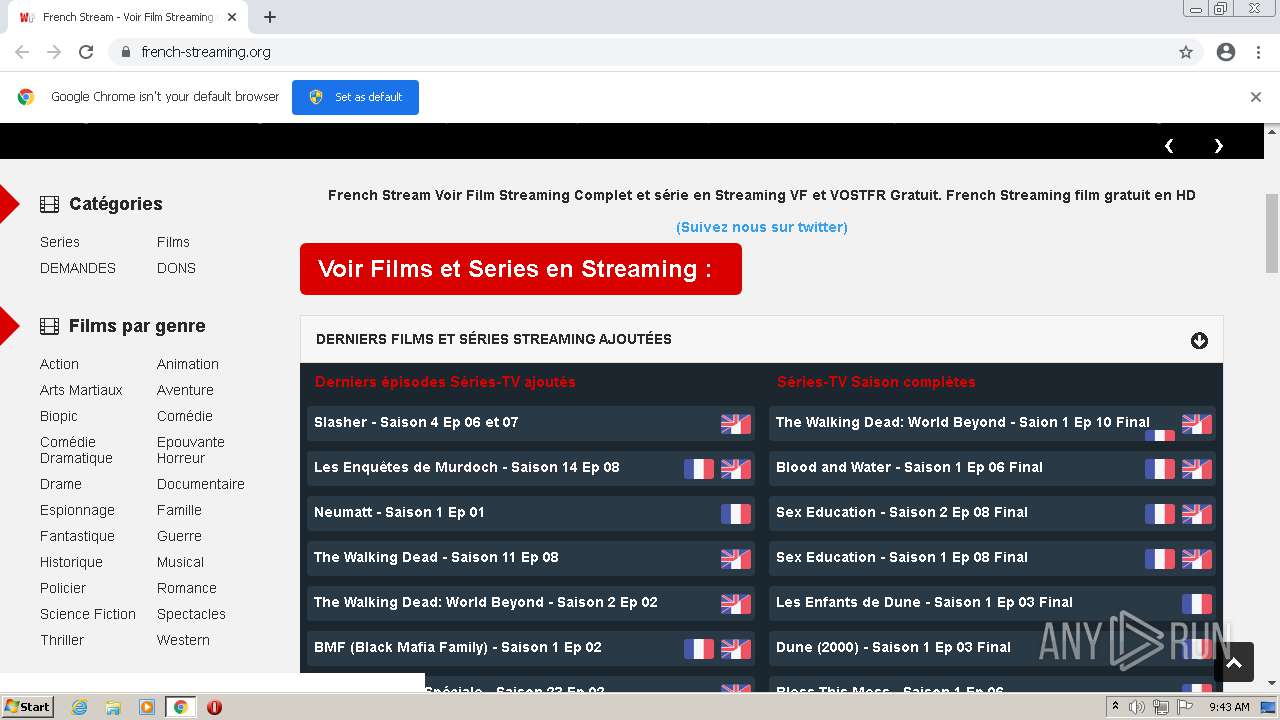Click the browser forward arrow
This screenshot has width=1280, height=720.
(x=54, y=52)
